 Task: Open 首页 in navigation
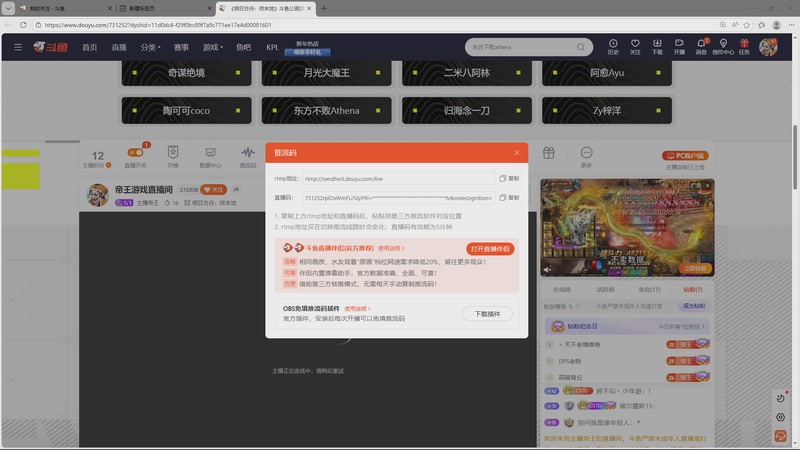tap(90, 47)
